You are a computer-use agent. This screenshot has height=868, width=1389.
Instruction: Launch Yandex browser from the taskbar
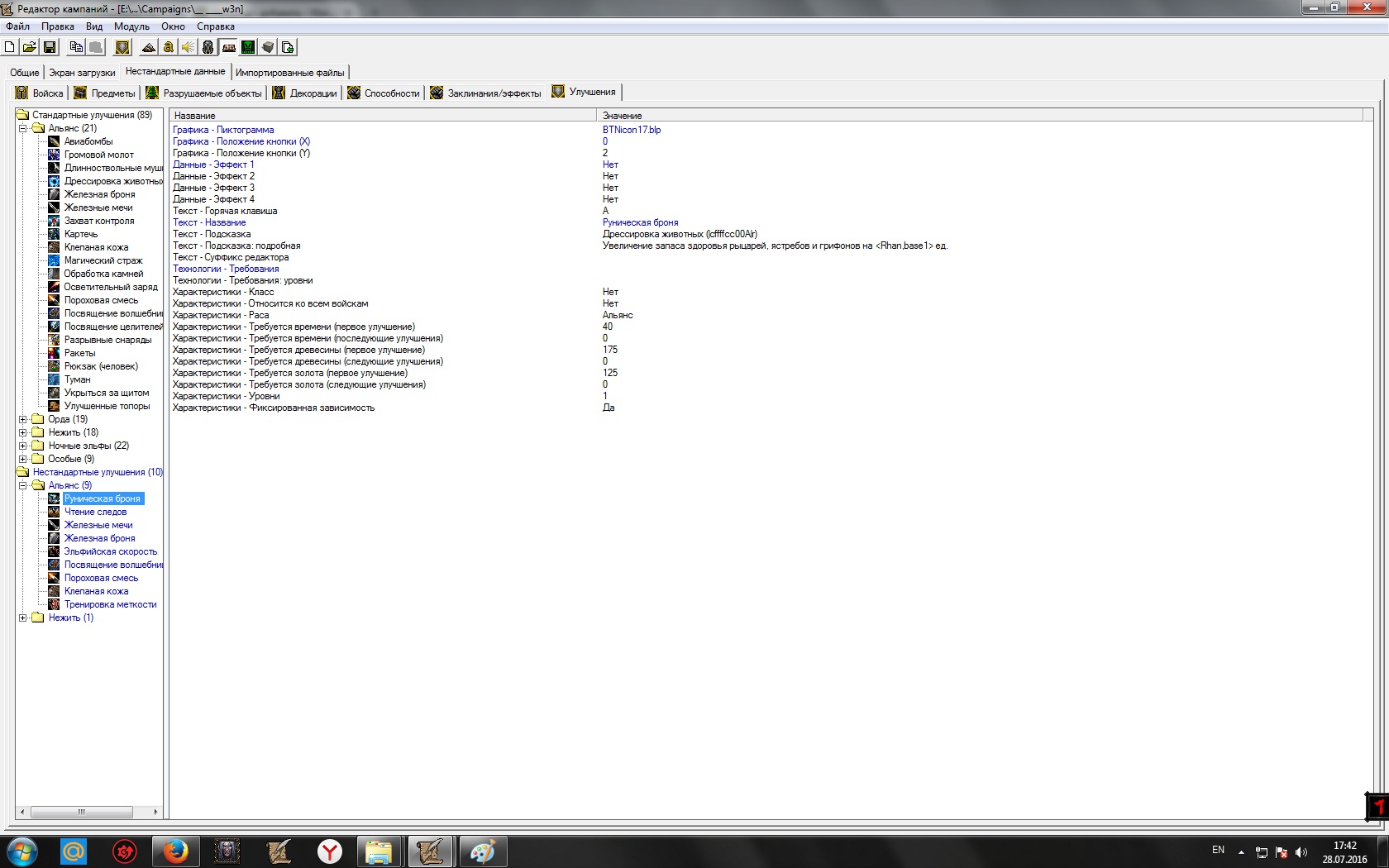point(329,851)
